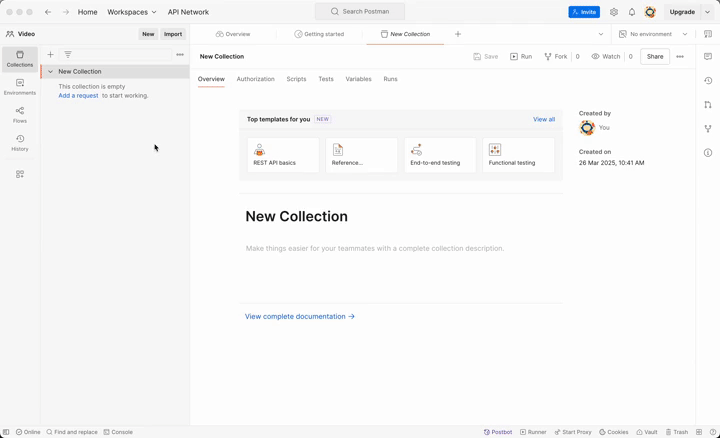This screenshot has height=438, width=720.
Task: Expand the Upgrade dropdown arrow
Action: coord(708,12)
